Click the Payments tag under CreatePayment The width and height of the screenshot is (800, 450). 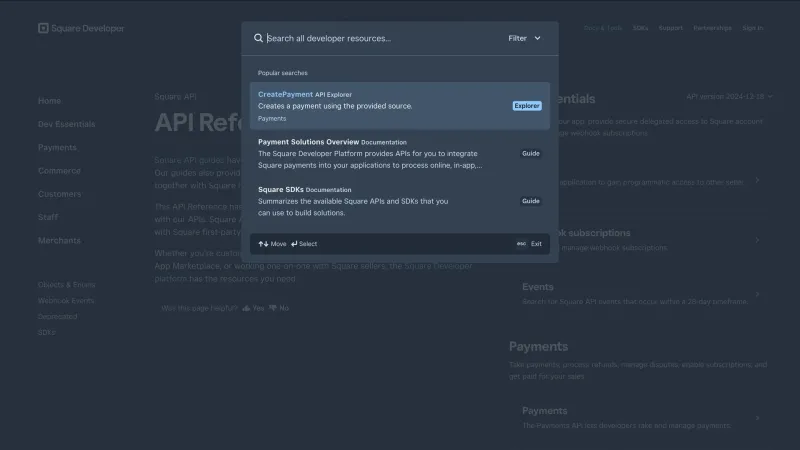point(272,118)
